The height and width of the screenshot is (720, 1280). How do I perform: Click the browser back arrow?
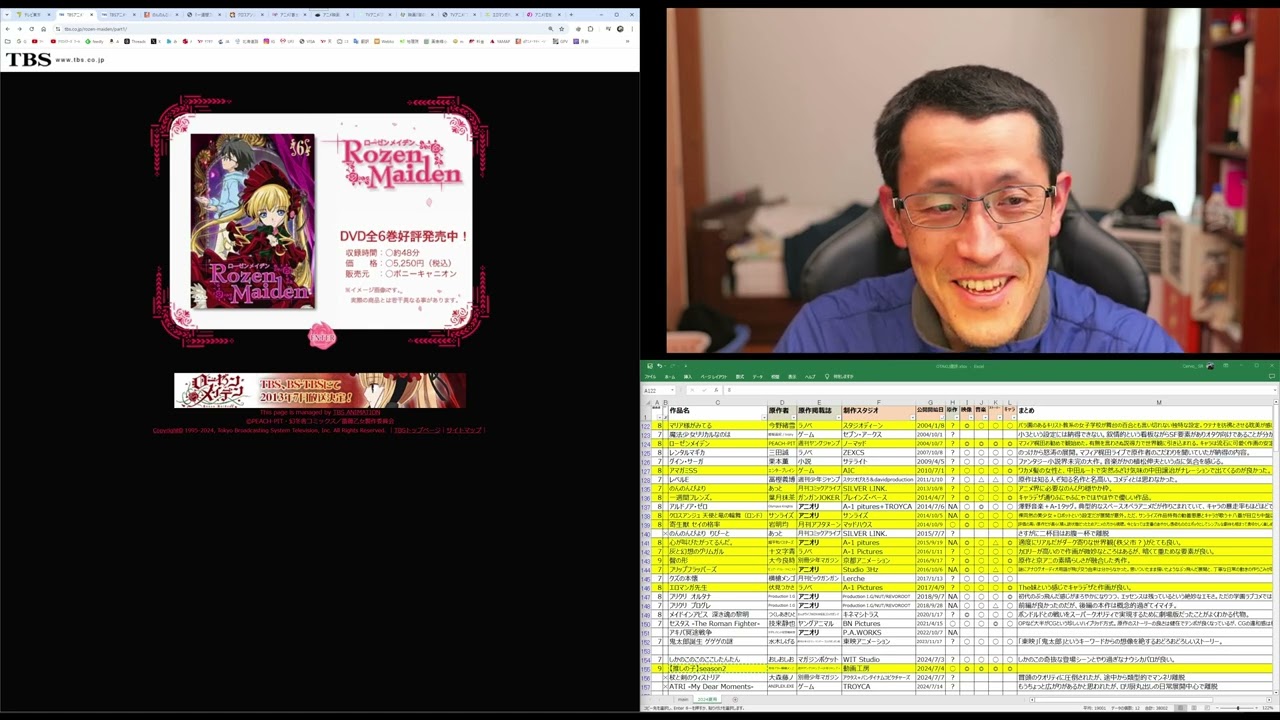click(x=8, y=29)
